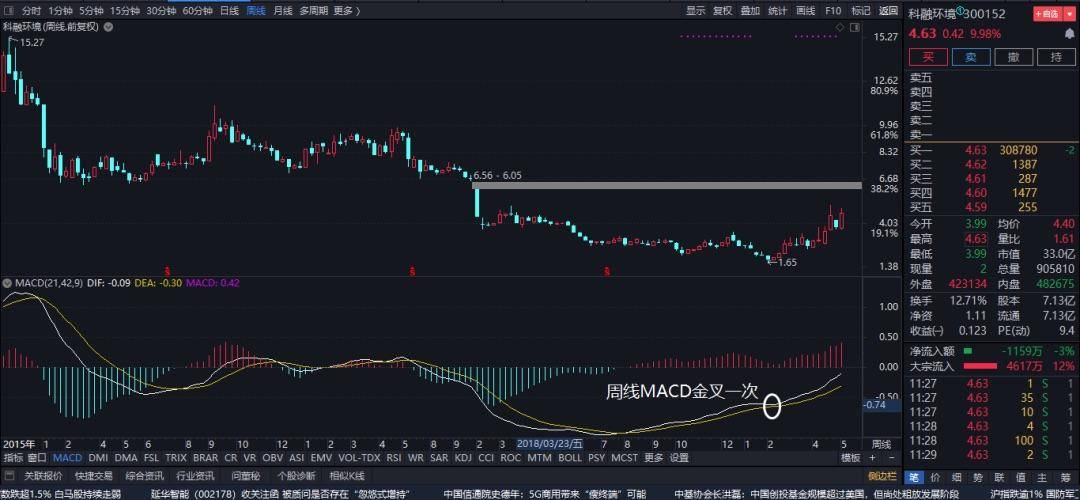
Task: Click news headline about 延华智能
Action: point(282,494)
